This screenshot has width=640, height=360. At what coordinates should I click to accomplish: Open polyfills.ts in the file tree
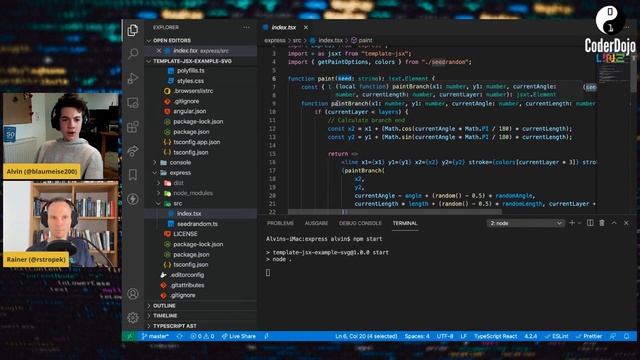tap(191, 71)
